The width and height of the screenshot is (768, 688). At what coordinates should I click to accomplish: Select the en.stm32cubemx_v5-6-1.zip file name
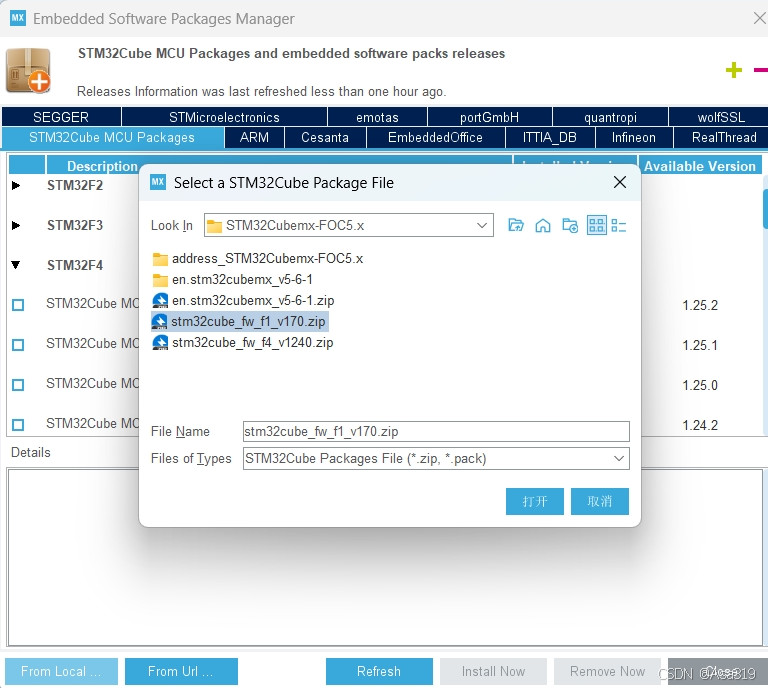[253, 300]
